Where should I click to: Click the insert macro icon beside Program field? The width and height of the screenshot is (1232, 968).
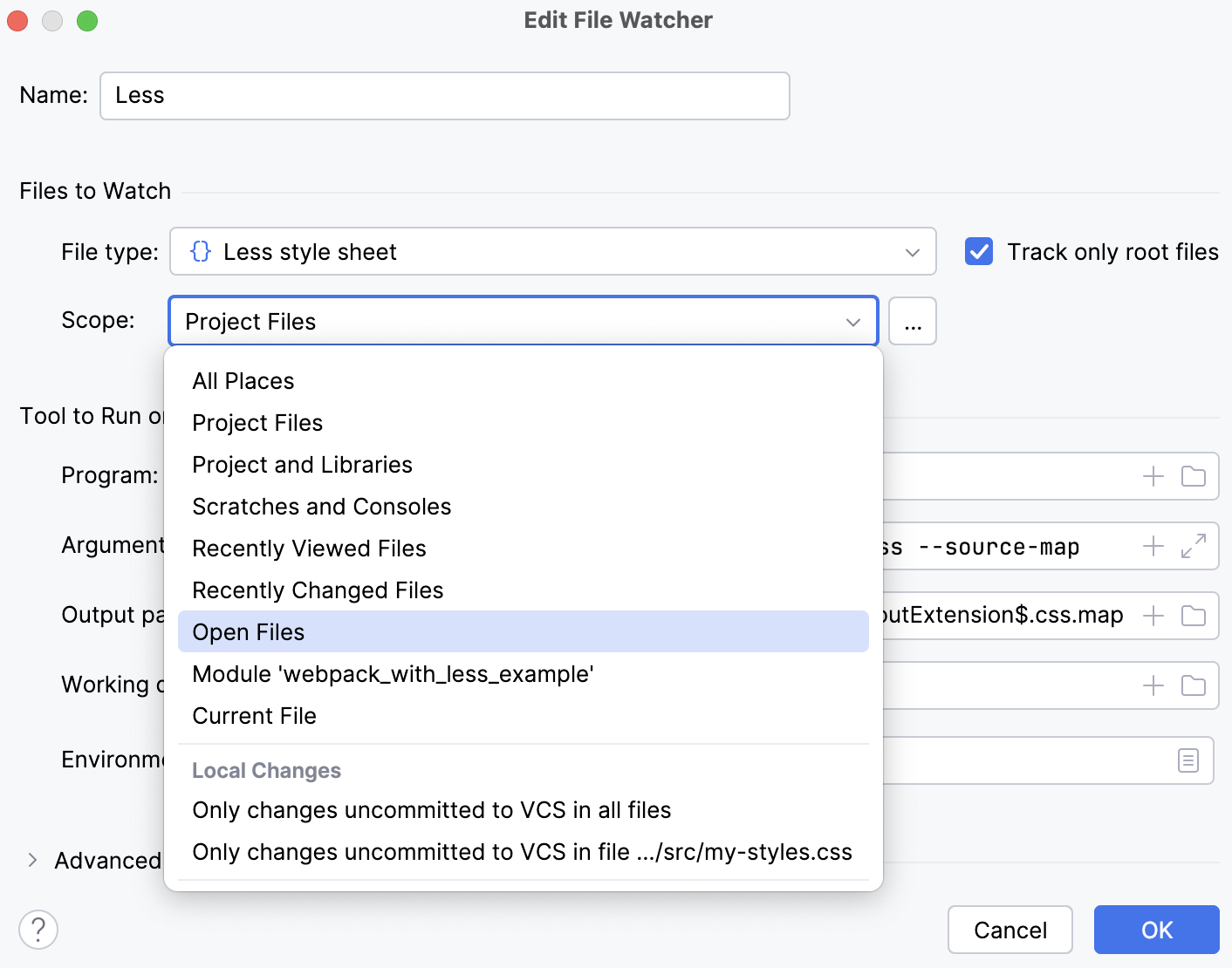[x=1152, y=476]
